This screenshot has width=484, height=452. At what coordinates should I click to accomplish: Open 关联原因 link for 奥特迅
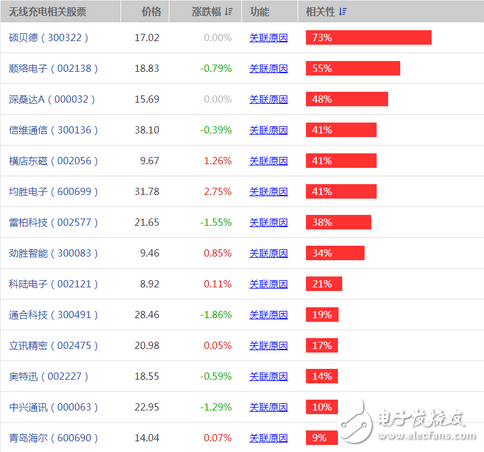point(268,376)
